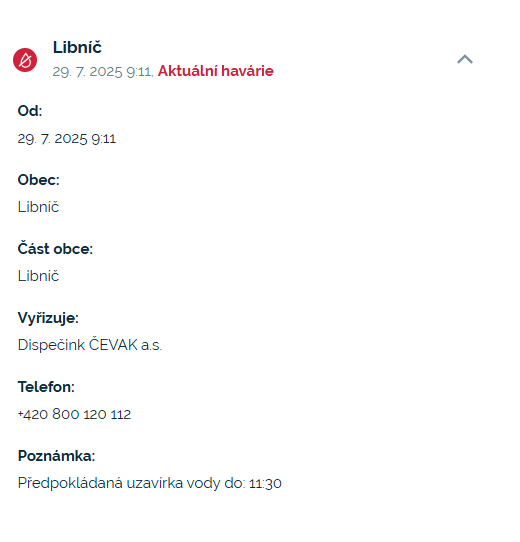Click the Od: field label
This screenshot has width=520, height=542.
pyautogui.click(x=30, y=111)
